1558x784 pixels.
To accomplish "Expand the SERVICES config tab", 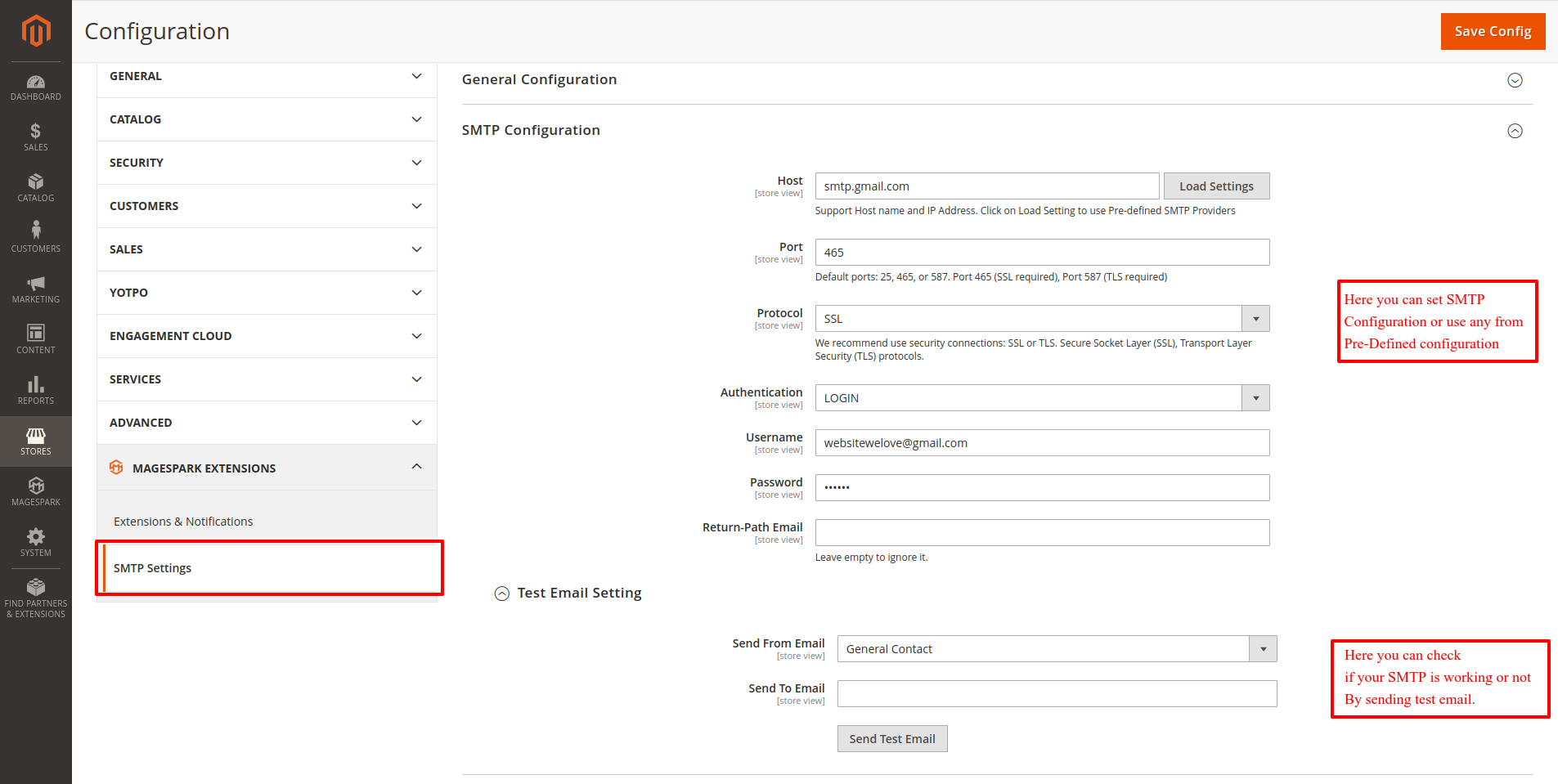I will pyautogui.click(x=267, y=379).
